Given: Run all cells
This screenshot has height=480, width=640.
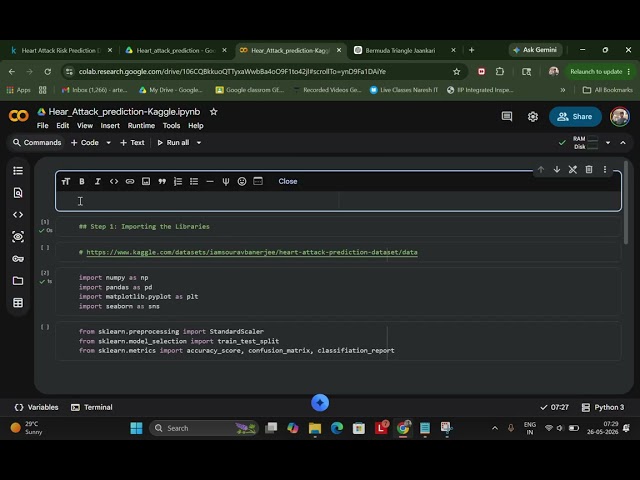Looking at the screenshot, I should tap(173, 142).
